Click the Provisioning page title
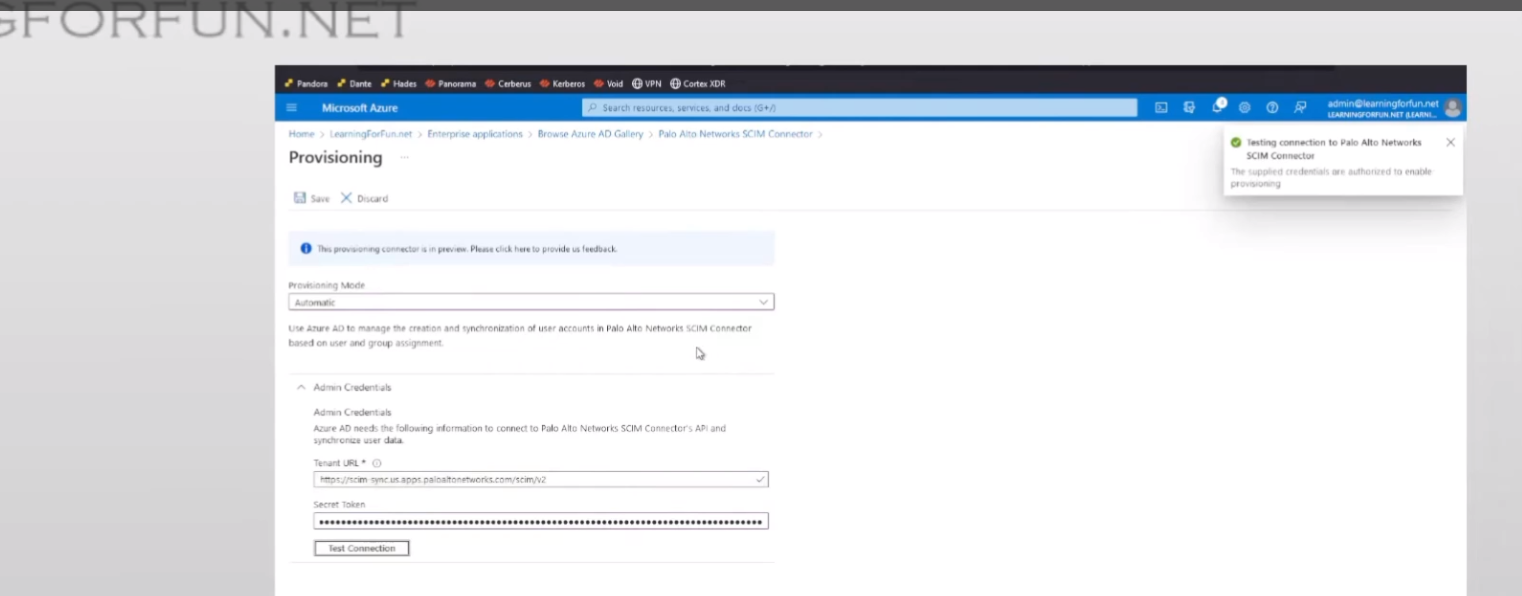Viewport: 1522px width, 596px height. coord(335,158)
